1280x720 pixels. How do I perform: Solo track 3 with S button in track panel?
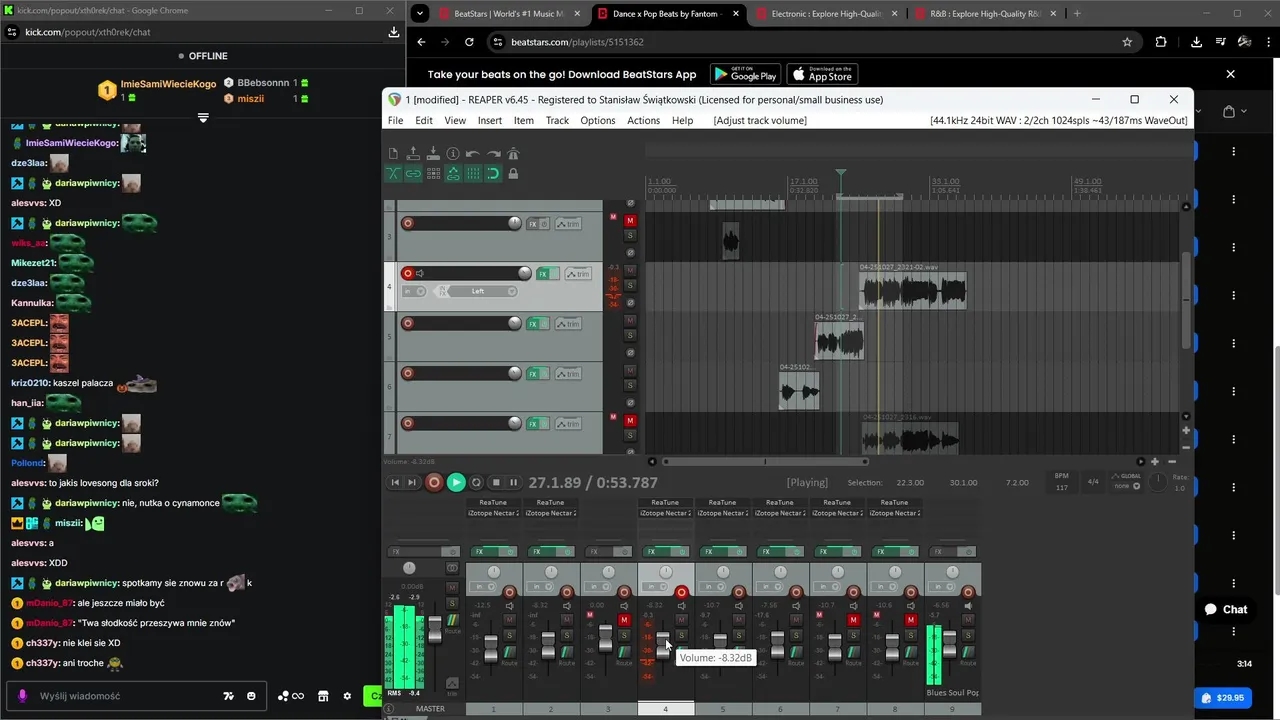click(x=630, y=235)
